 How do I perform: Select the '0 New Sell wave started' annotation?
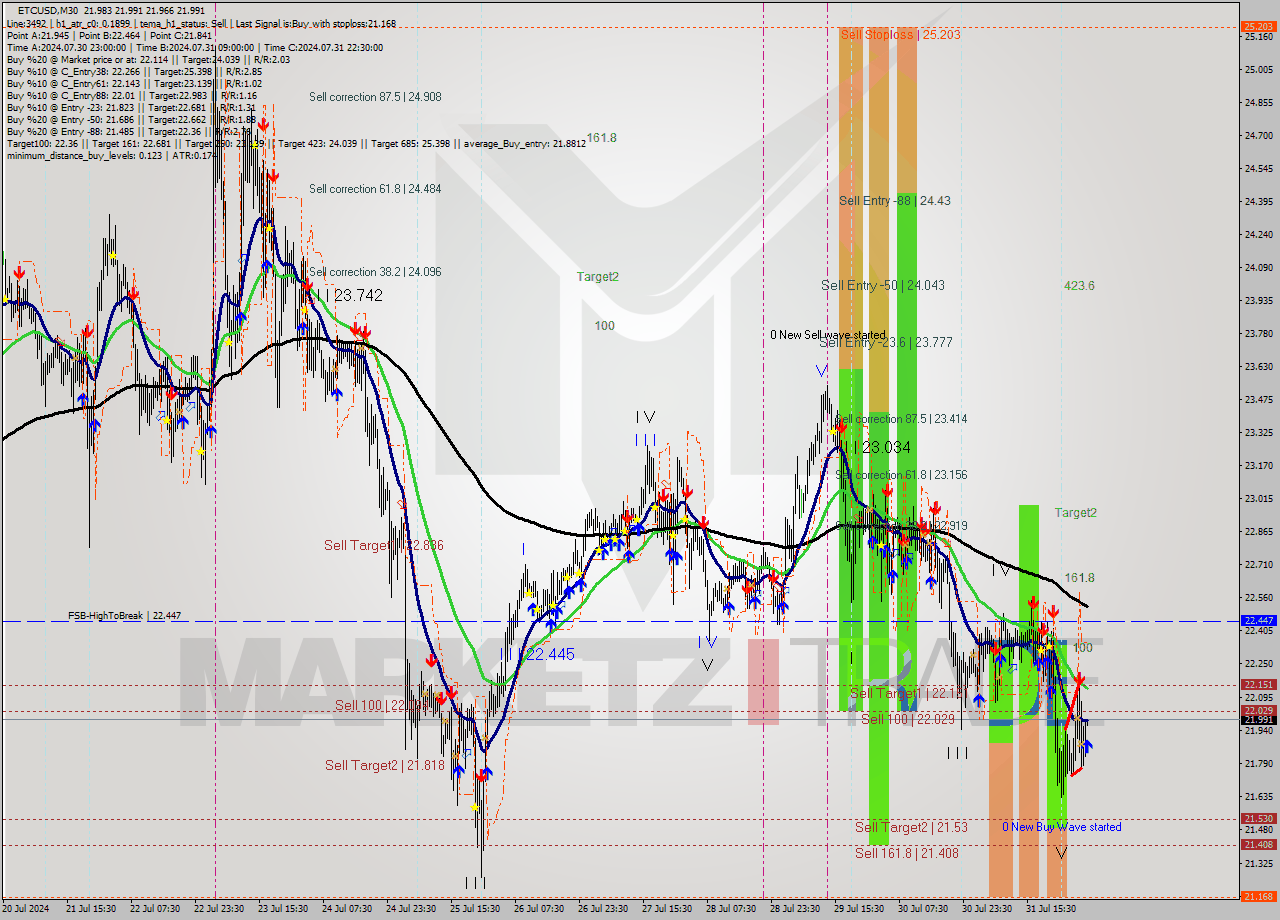tap(828, 335)
